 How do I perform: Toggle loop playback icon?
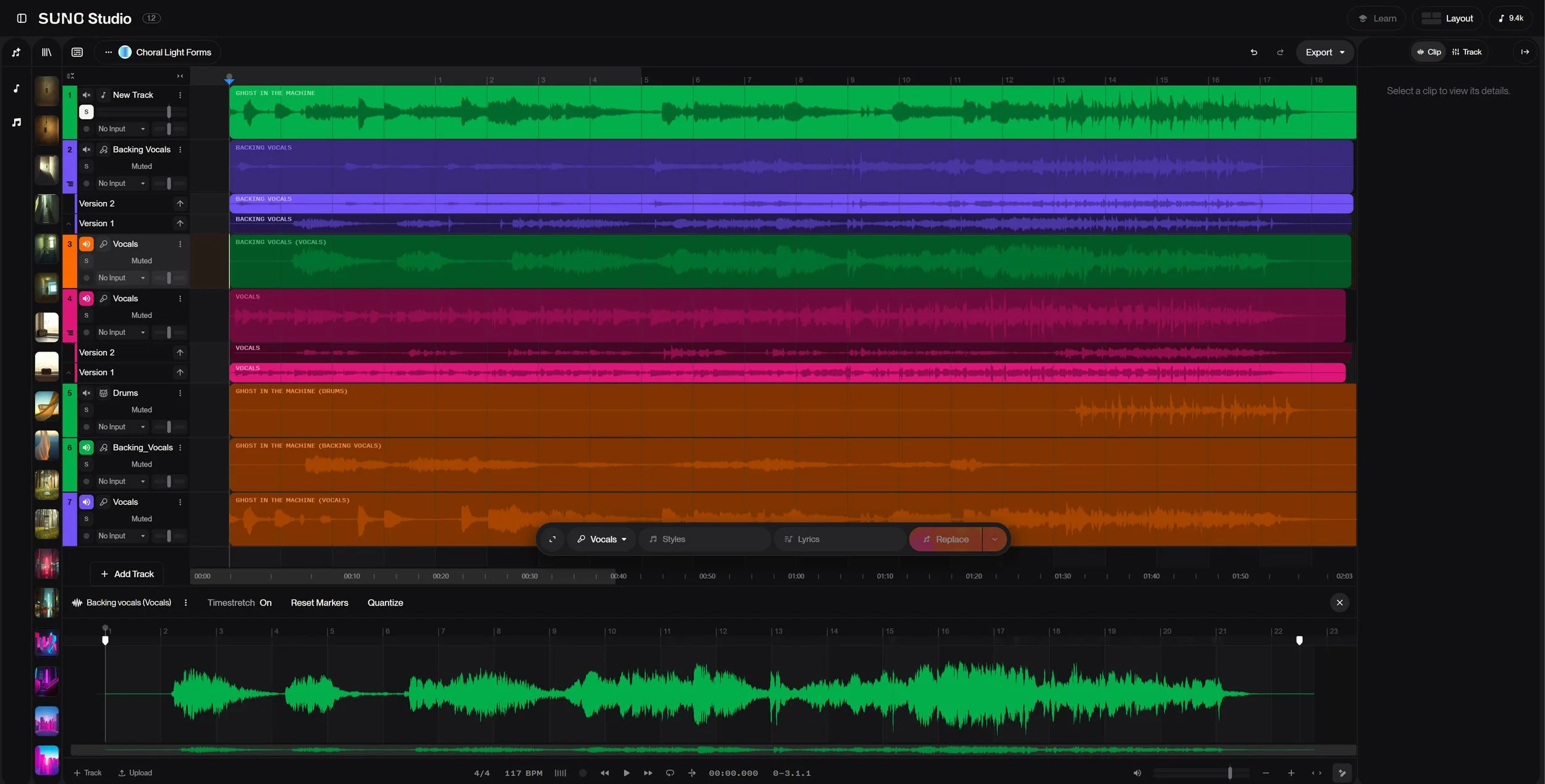click(x=670, y=773)
